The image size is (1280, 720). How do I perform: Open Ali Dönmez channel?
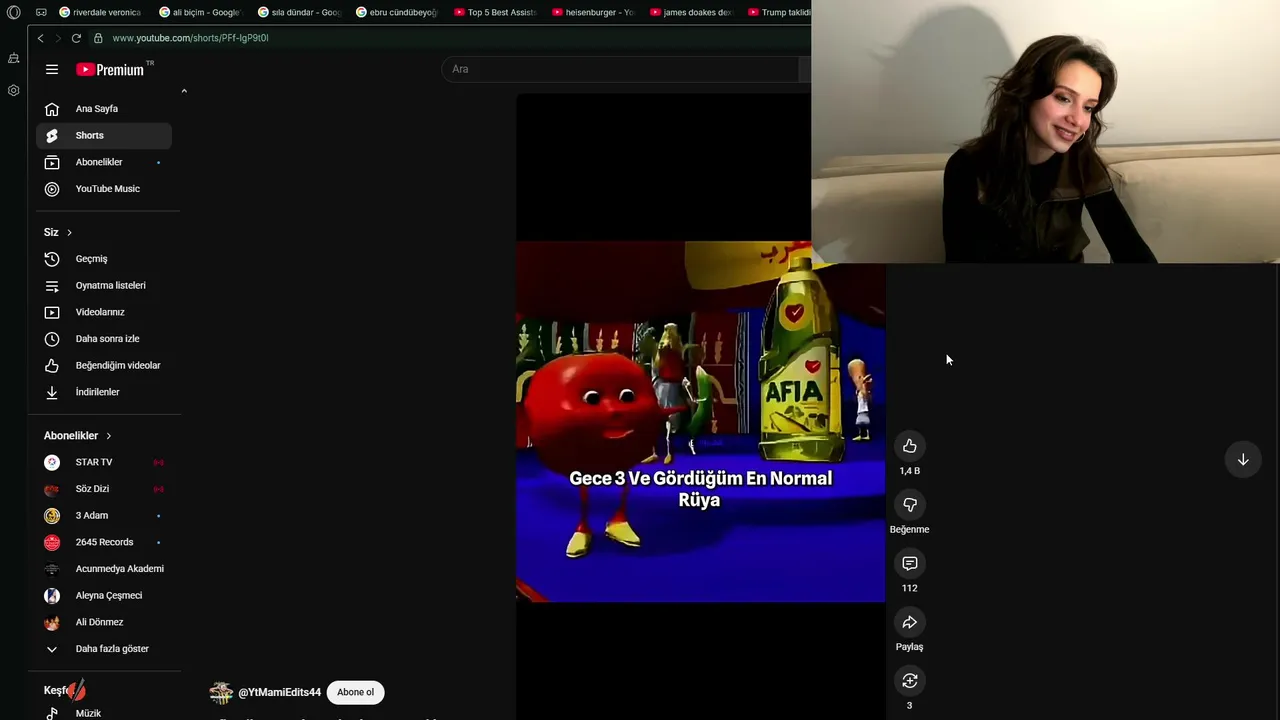[x=104, y=622]
